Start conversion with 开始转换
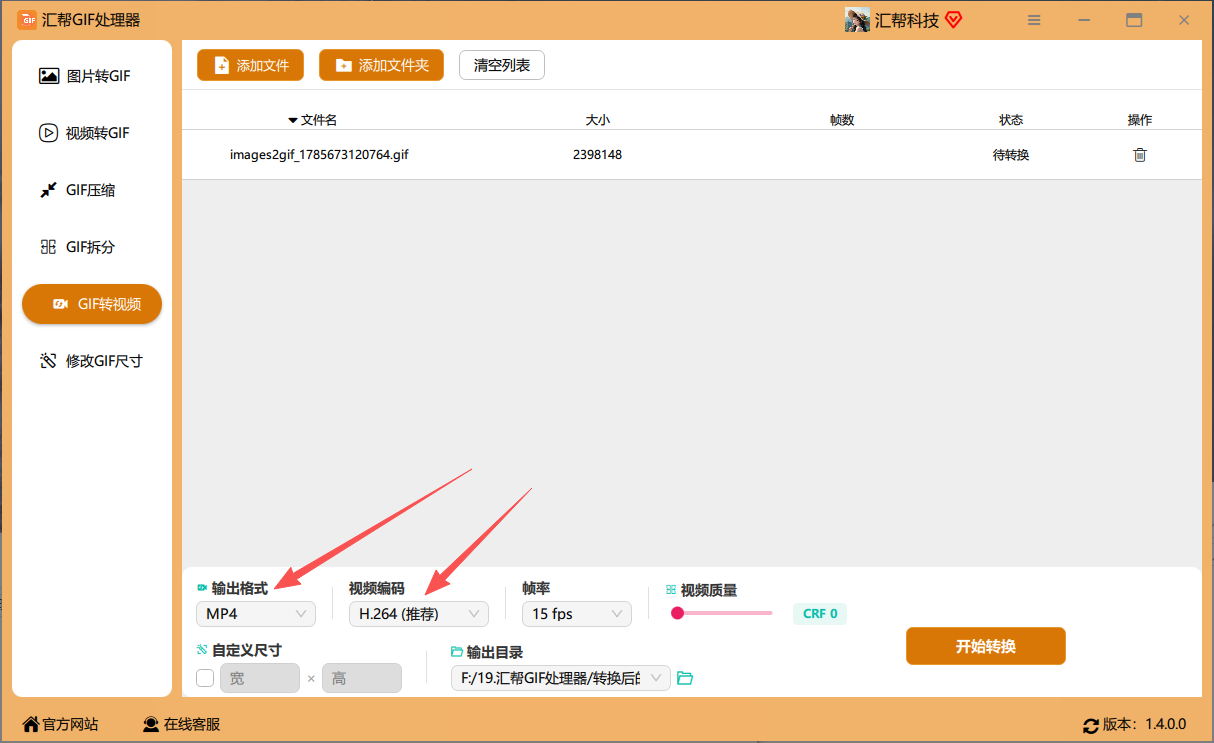Screen dimensions: 1214x743 986,646
